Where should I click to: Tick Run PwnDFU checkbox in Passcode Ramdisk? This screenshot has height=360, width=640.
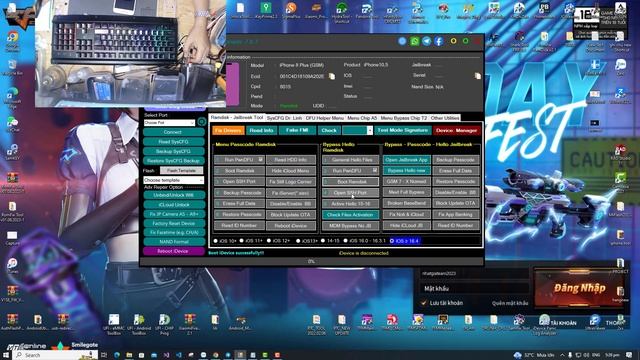[x=261, y=160]
